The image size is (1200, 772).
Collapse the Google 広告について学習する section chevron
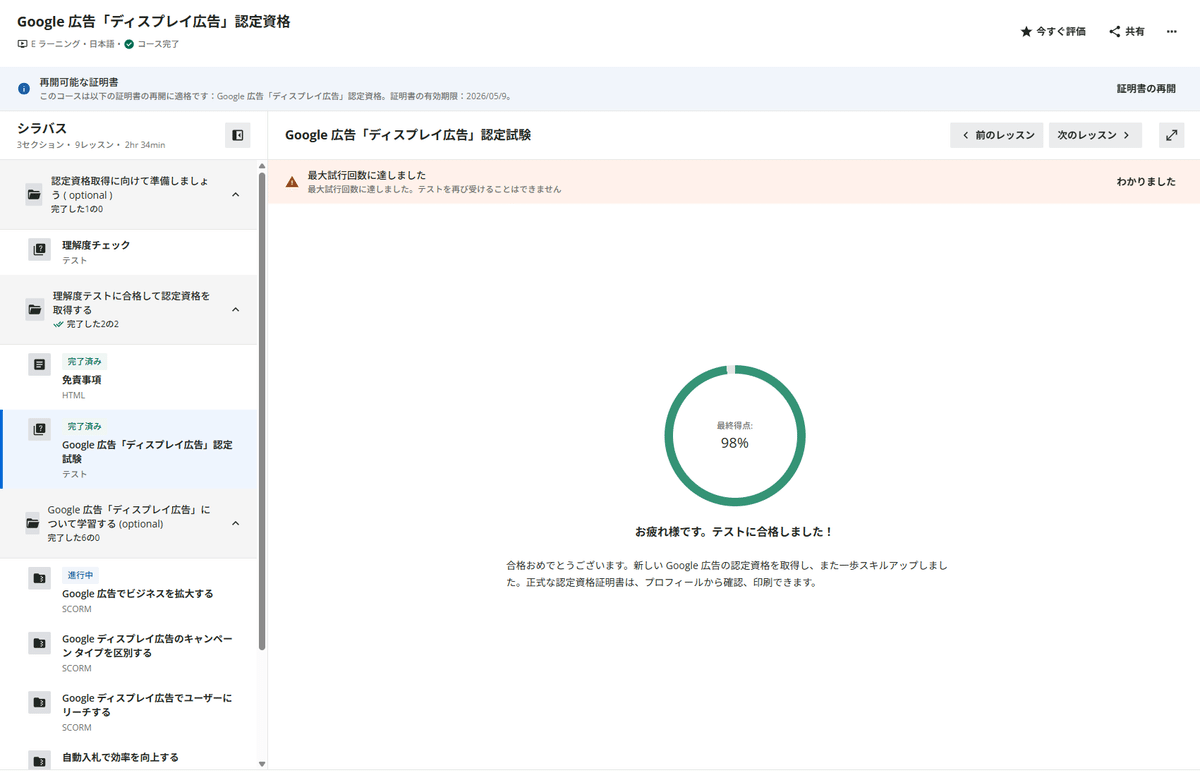tap(236, 523)
